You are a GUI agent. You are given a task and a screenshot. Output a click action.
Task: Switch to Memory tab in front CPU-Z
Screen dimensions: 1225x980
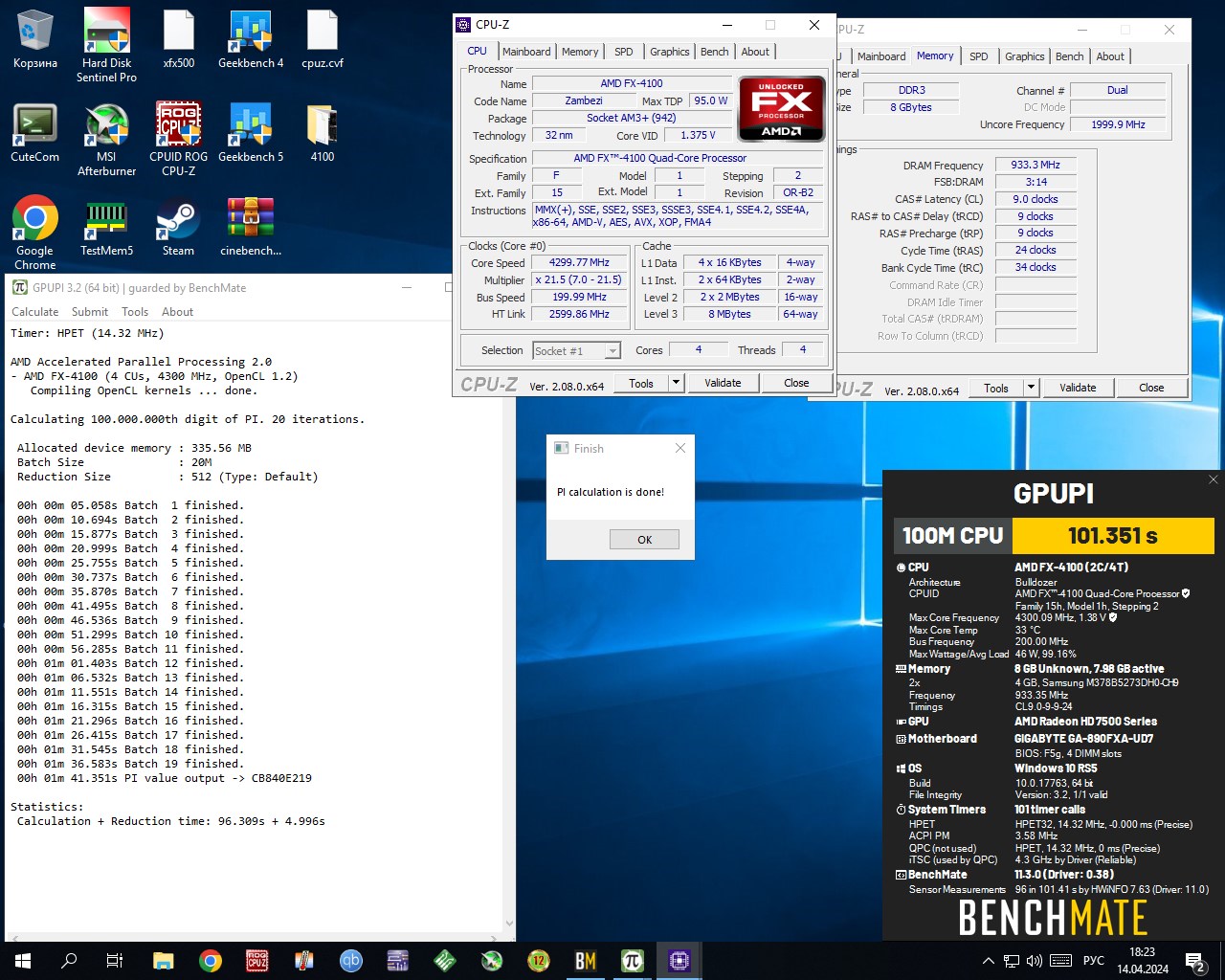[580, 52]
